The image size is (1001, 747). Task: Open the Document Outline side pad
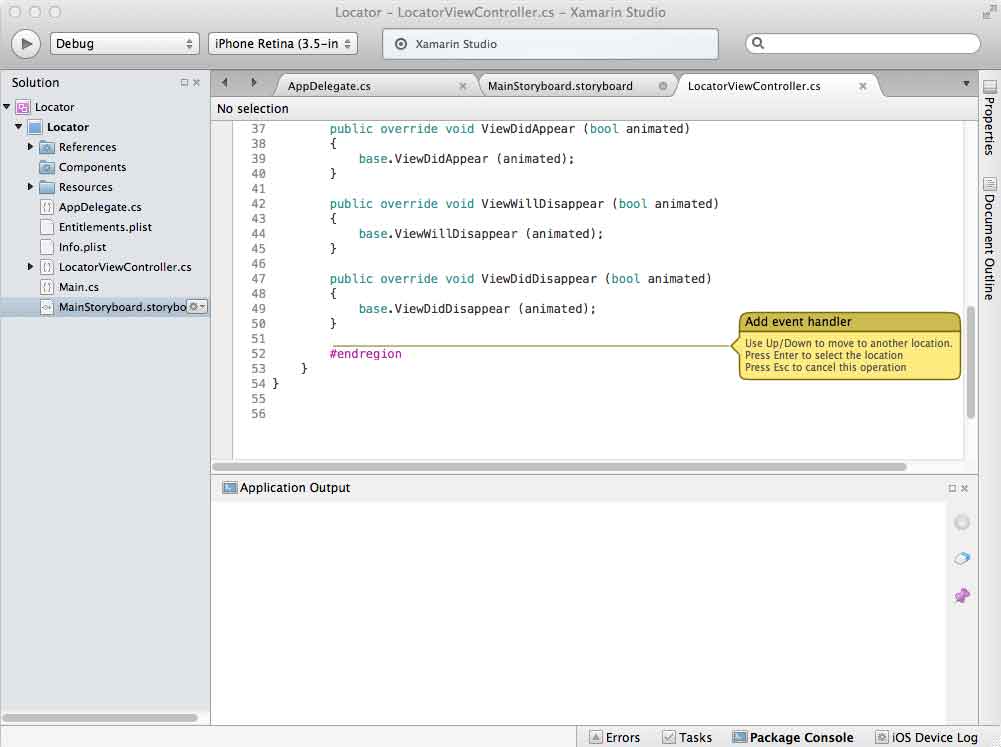[x=990, y=239]
